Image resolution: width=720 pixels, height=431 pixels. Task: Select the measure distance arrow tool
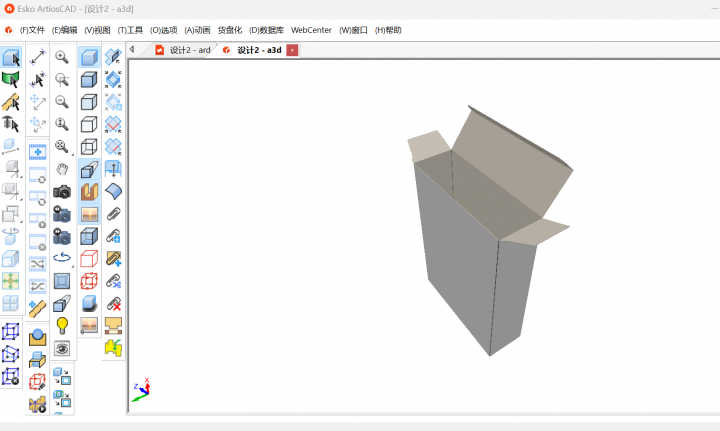pos(38,57)
